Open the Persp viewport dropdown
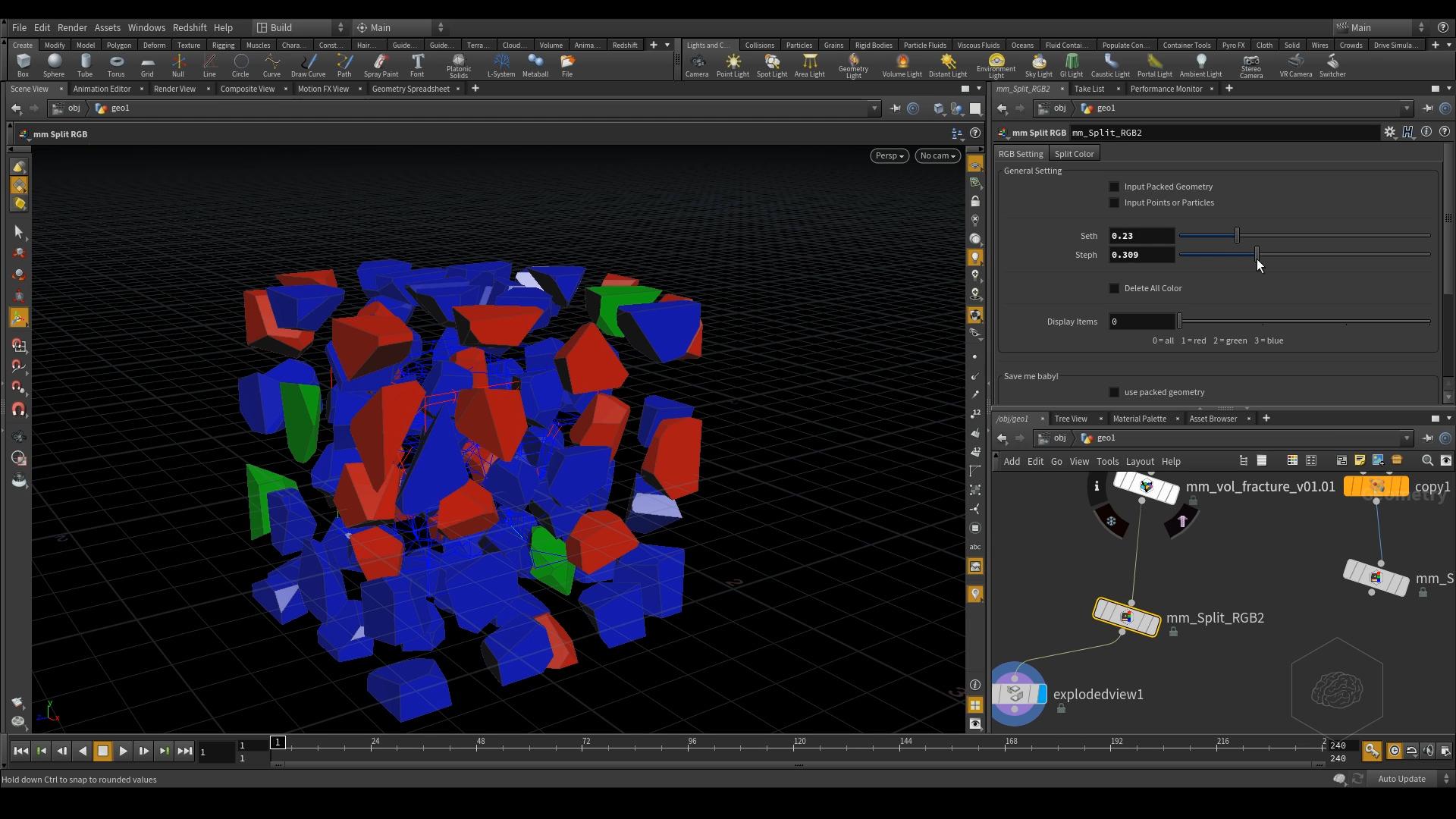This screenshot has height=819, width=1456. point(889,155)
